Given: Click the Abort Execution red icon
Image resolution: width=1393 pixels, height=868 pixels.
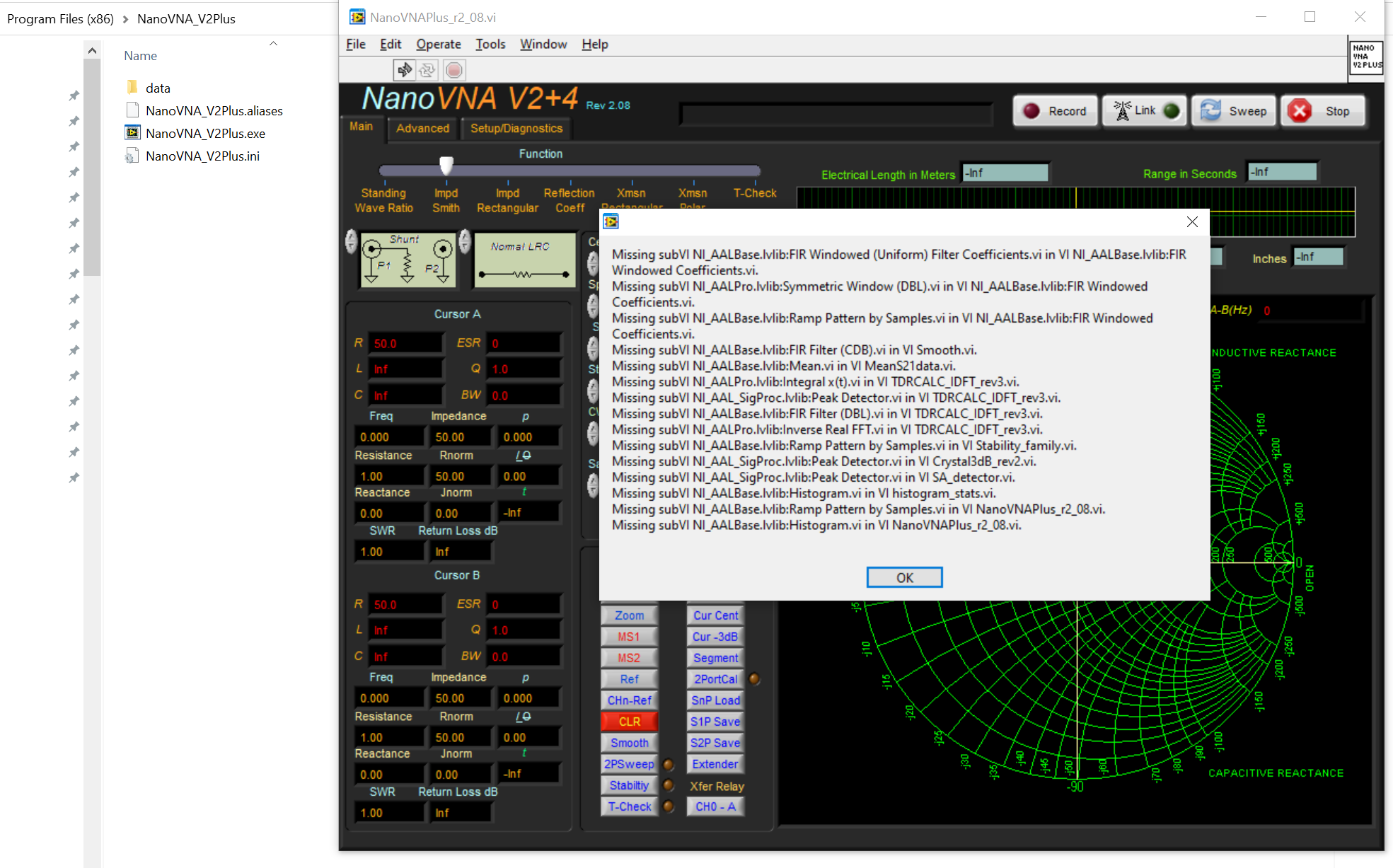Looking at the screenshot, I should click(454, 69).
